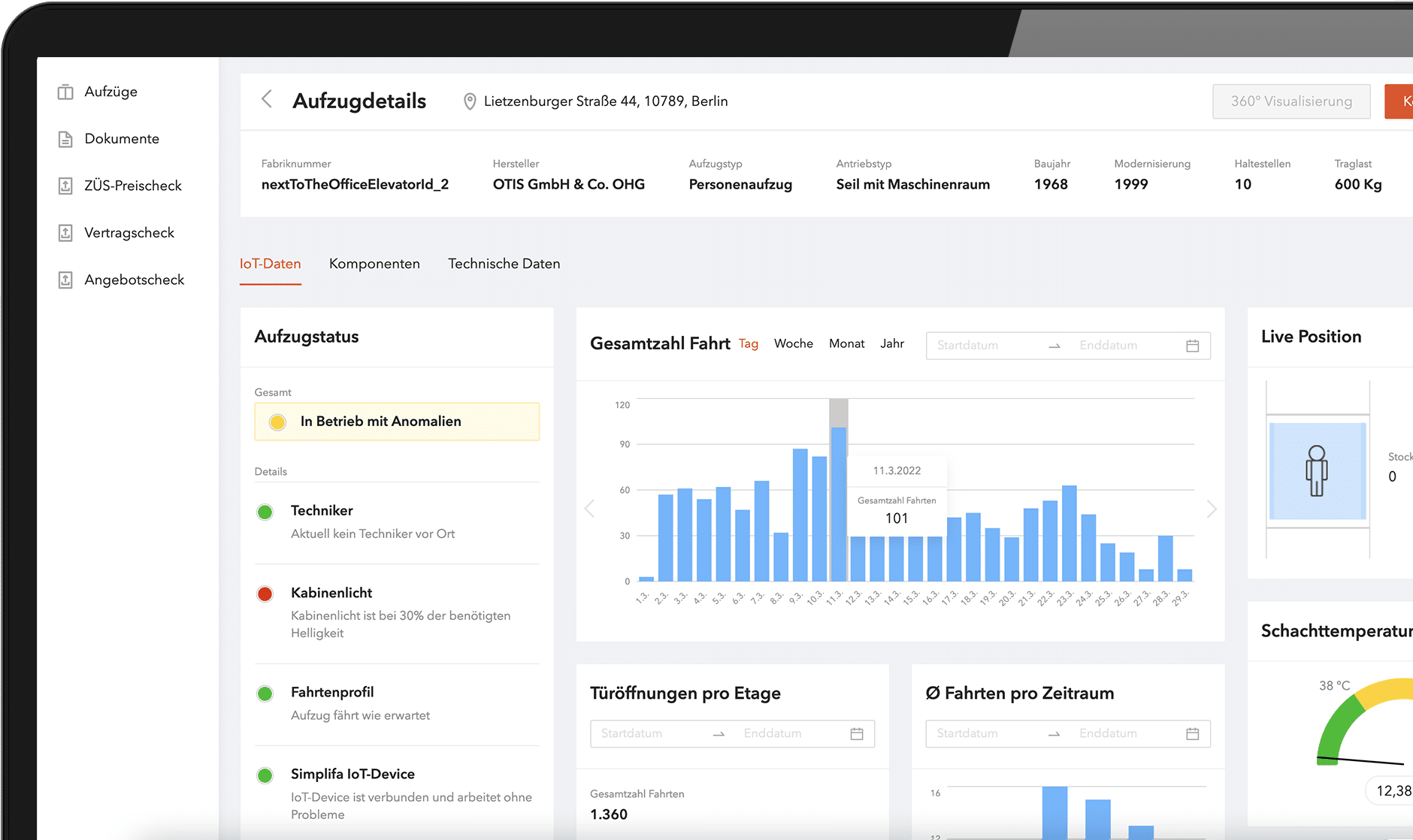Click the Gesamtzahl Fahrten value 1.360
Screen dimensions: 1413x840
609,814
